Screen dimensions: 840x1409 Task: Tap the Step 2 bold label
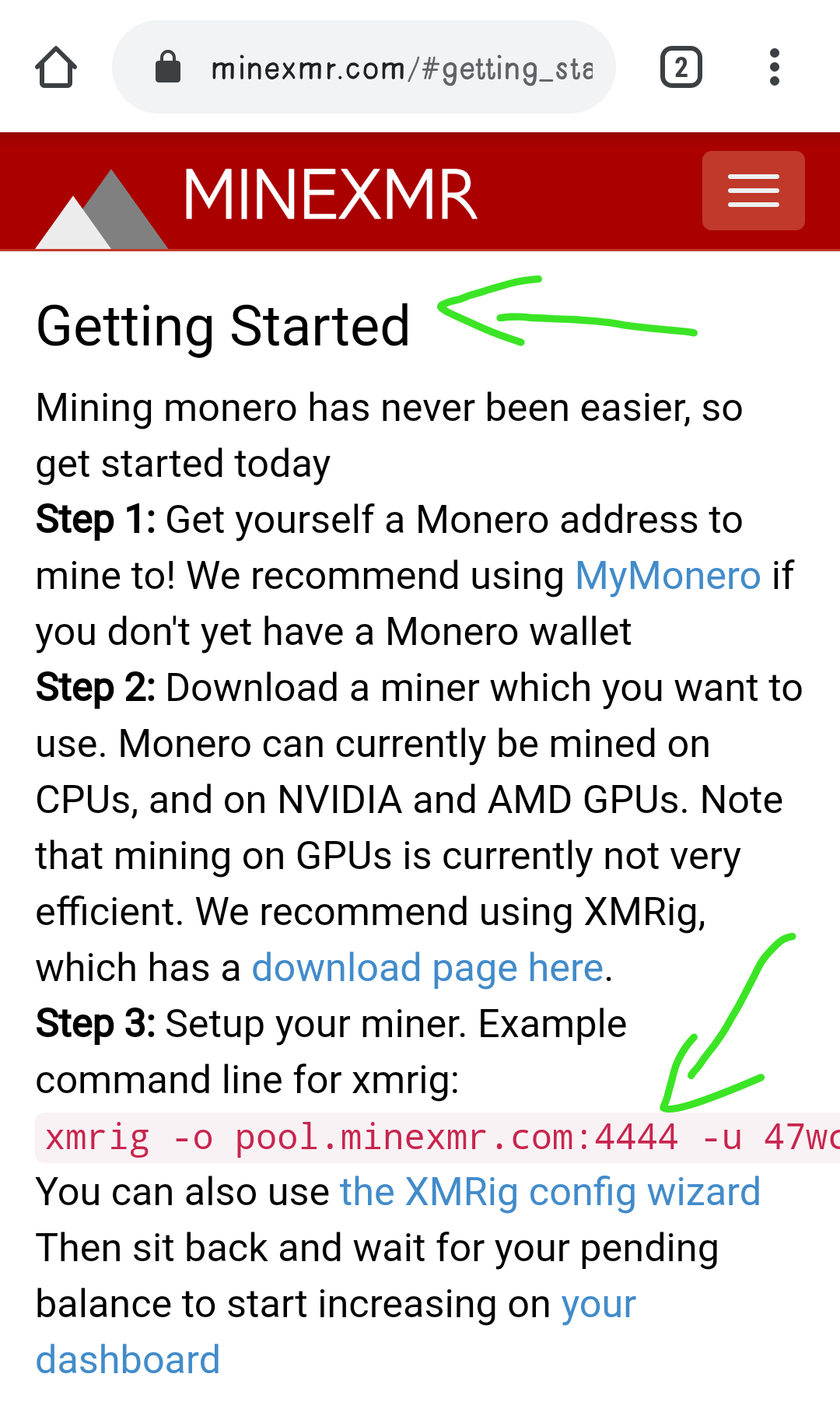96,688
